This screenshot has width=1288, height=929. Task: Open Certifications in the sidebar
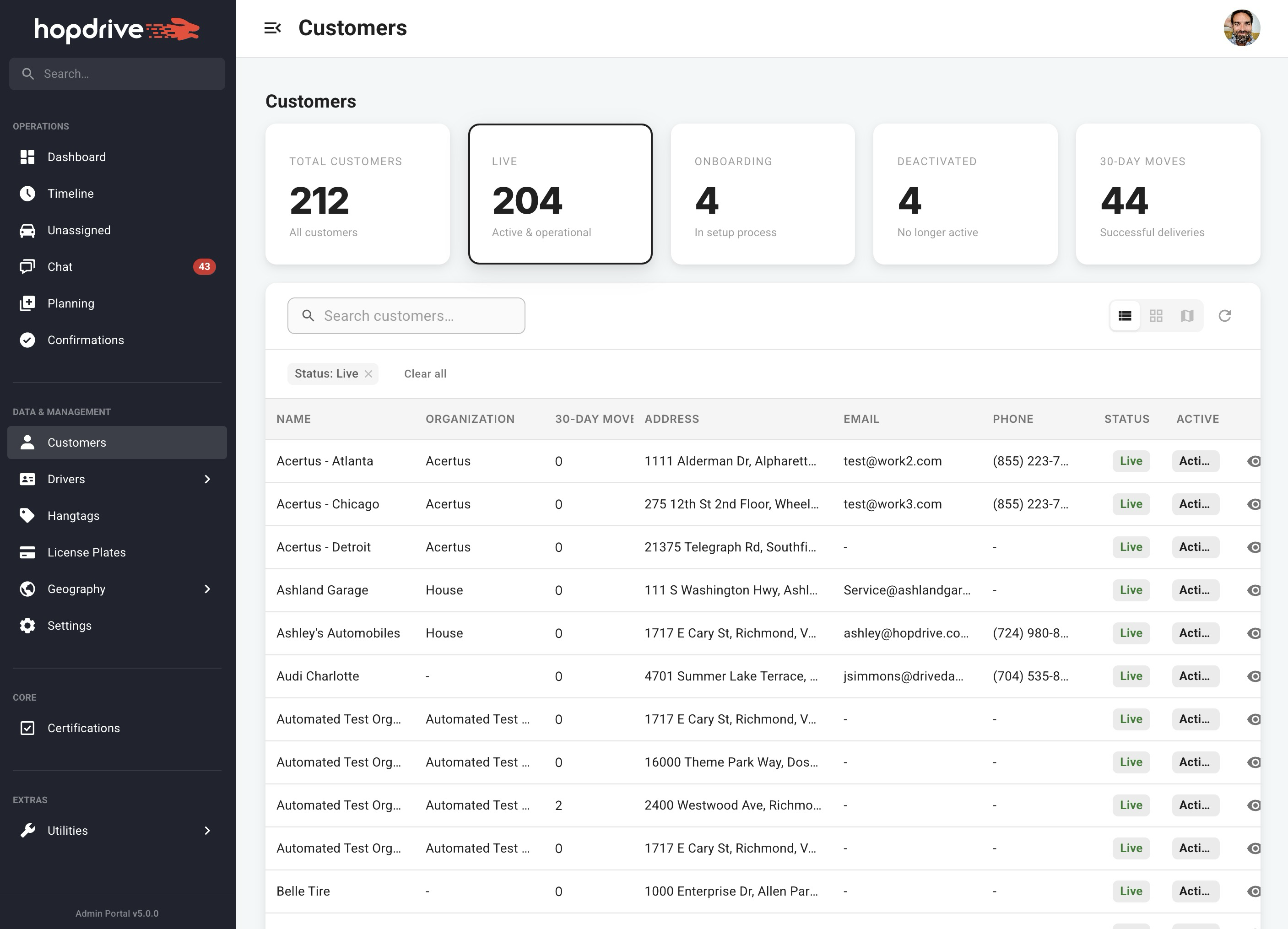click(x=83, y=728)
